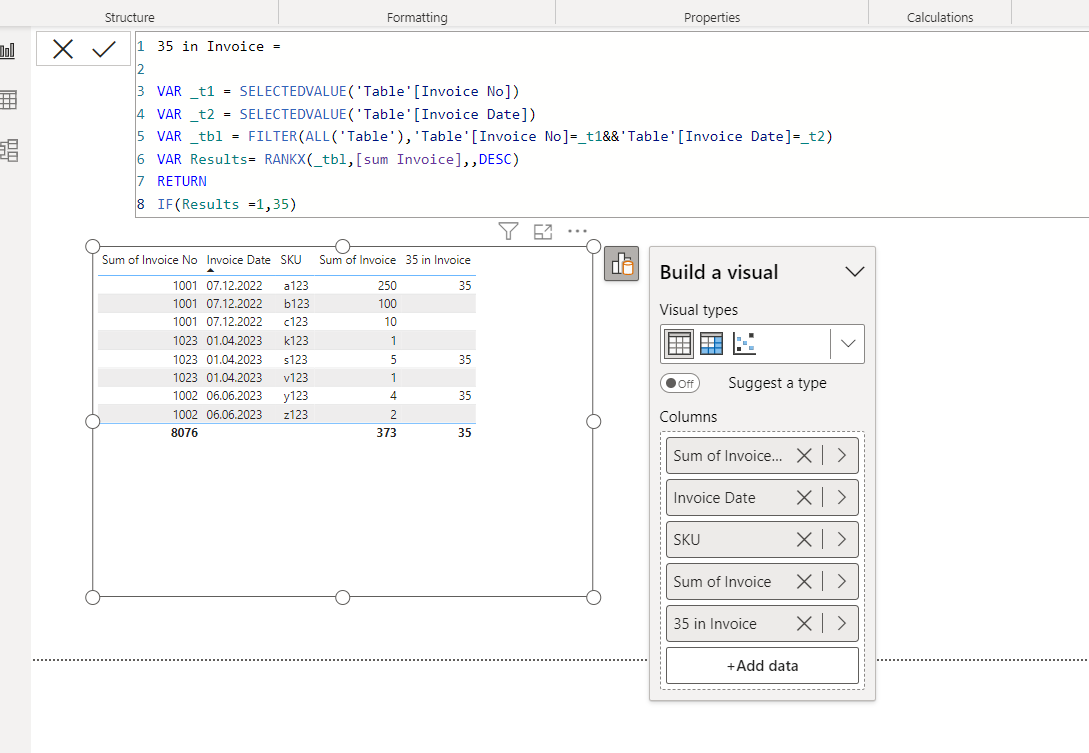Select the Scatter chart visual type icon

pyautogui.click(x=744, y=343)
